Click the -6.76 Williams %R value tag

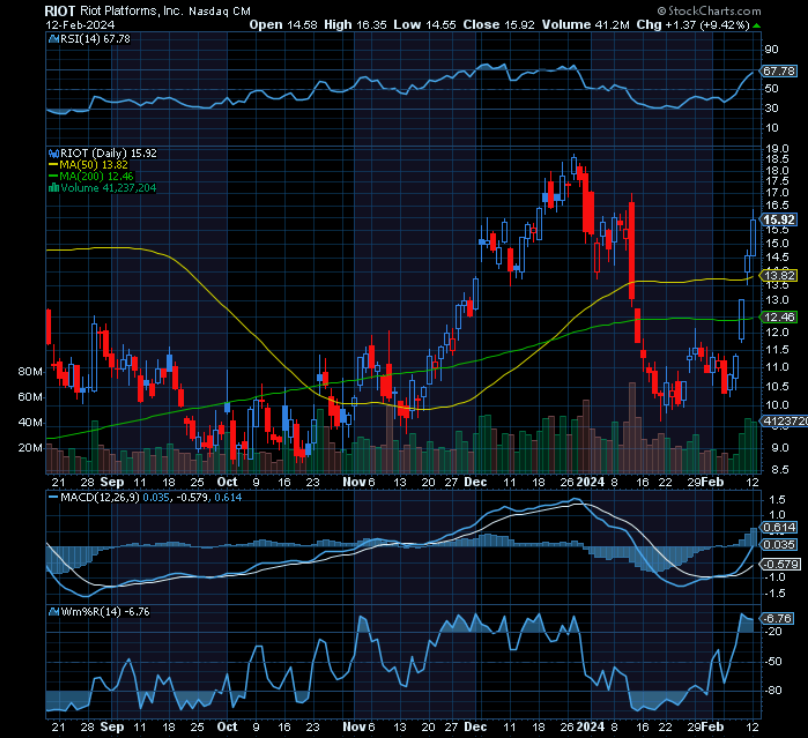click(779, 618)
